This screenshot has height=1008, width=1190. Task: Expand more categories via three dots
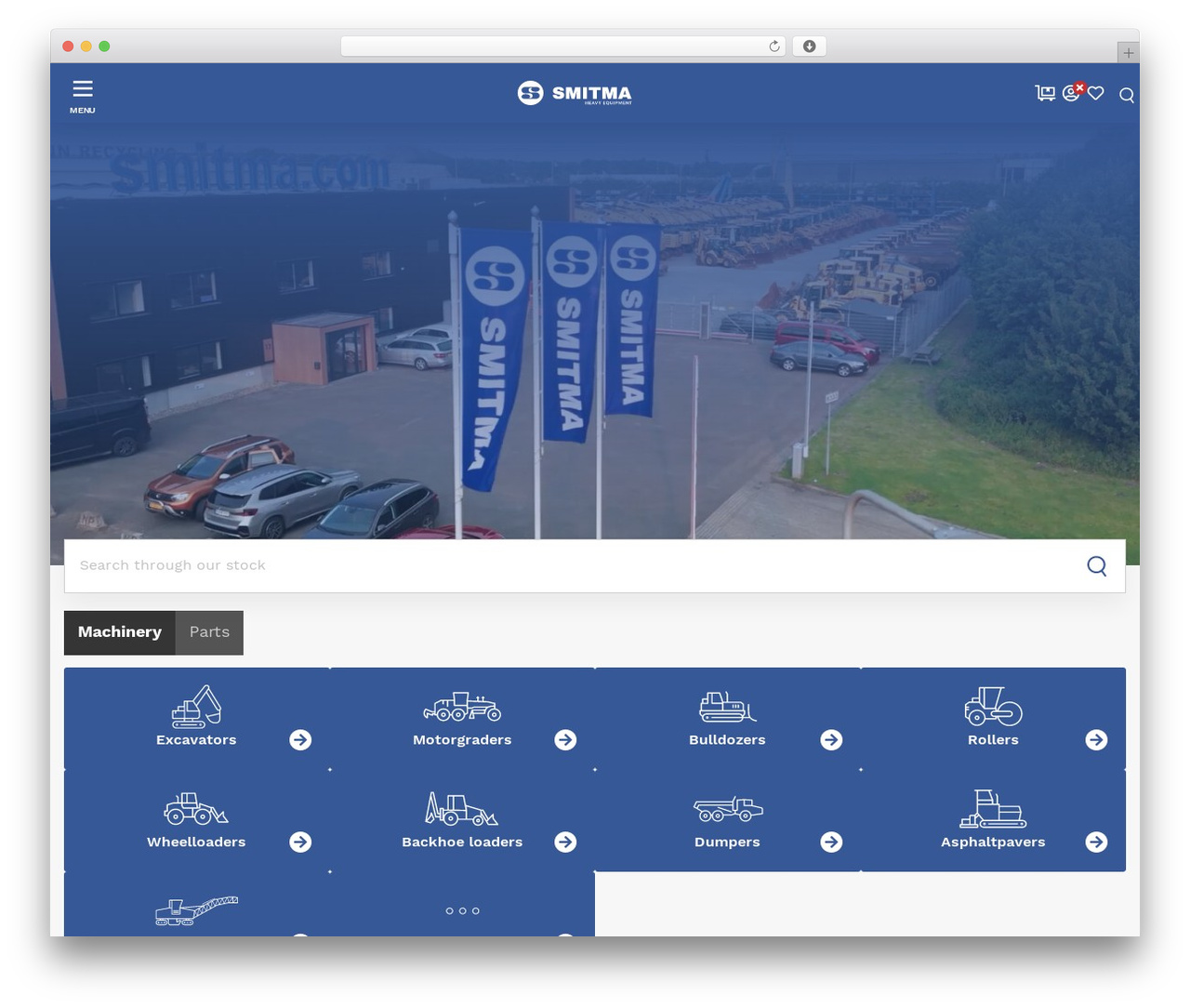coord(462,911)
